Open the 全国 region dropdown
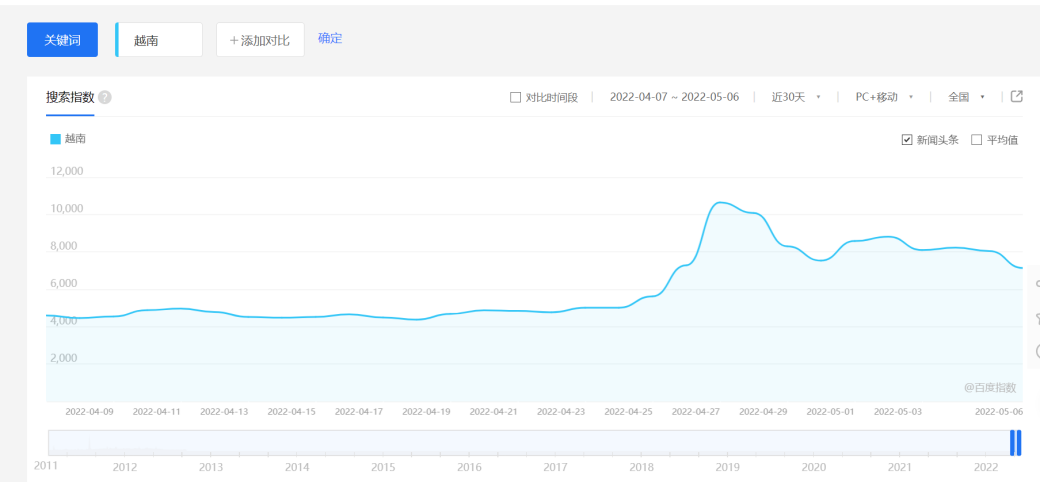This screenshot has height=482, width=1040. 966,97
